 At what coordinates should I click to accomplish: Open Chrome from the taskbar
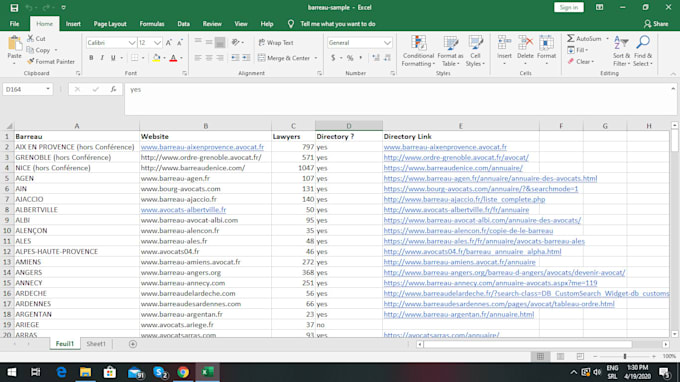tap(183, 372)
